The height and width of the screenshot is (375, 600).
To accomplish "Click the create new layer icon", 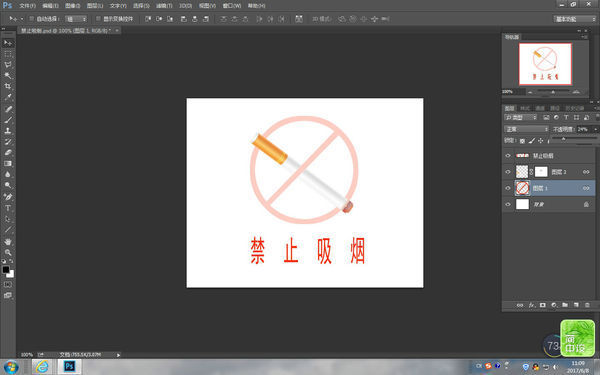I will coord(576,305).
